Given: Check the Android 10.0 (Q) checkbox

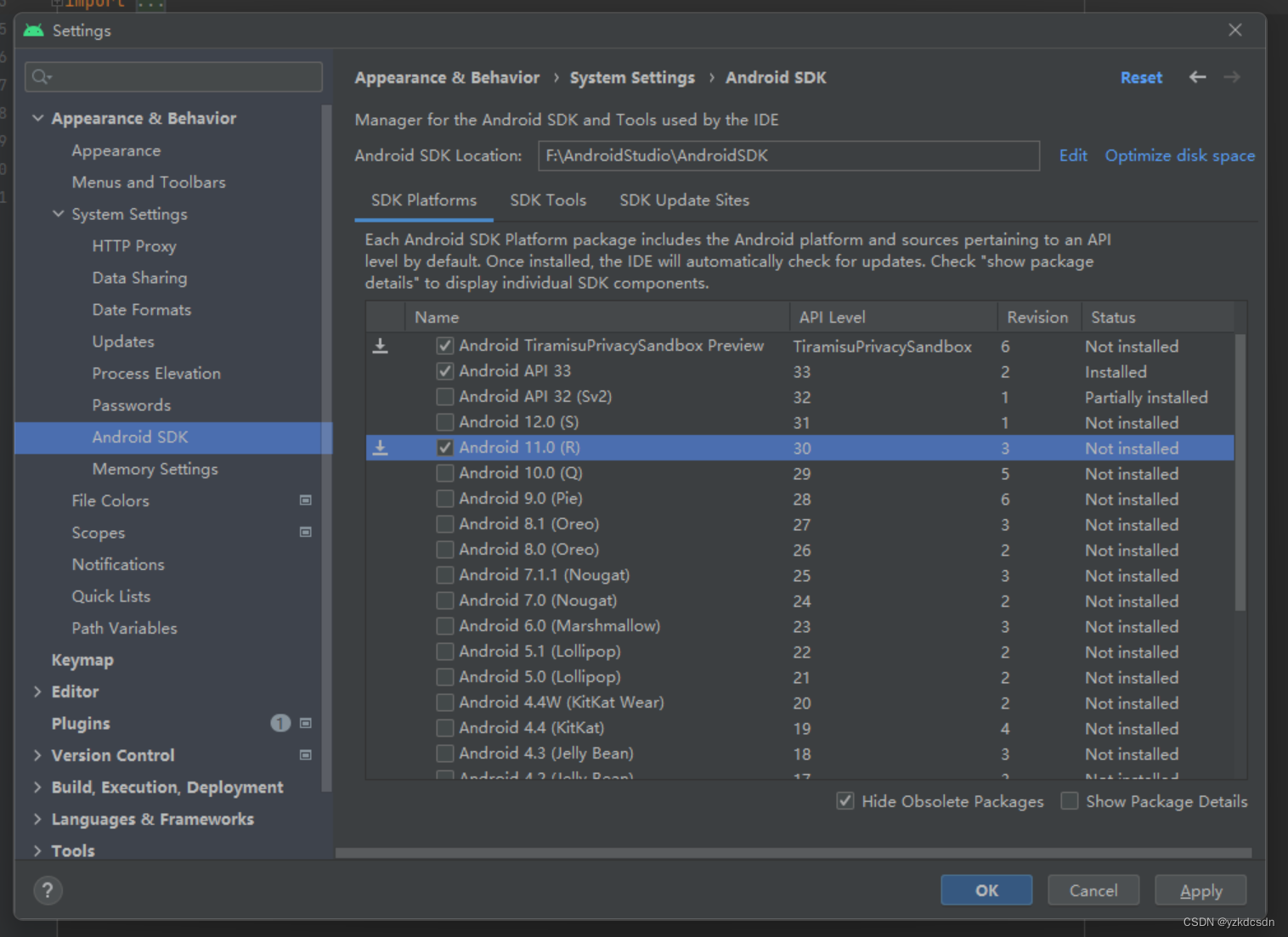Looking at the screenshot, I should (444, 473).
